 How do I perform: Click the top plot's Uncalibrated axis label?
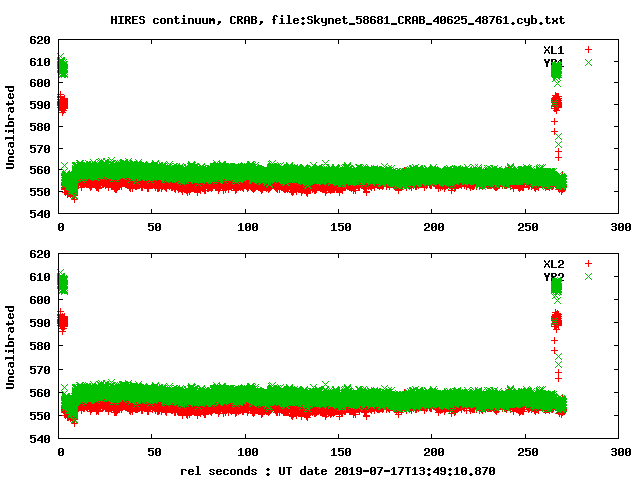point(10,127)
